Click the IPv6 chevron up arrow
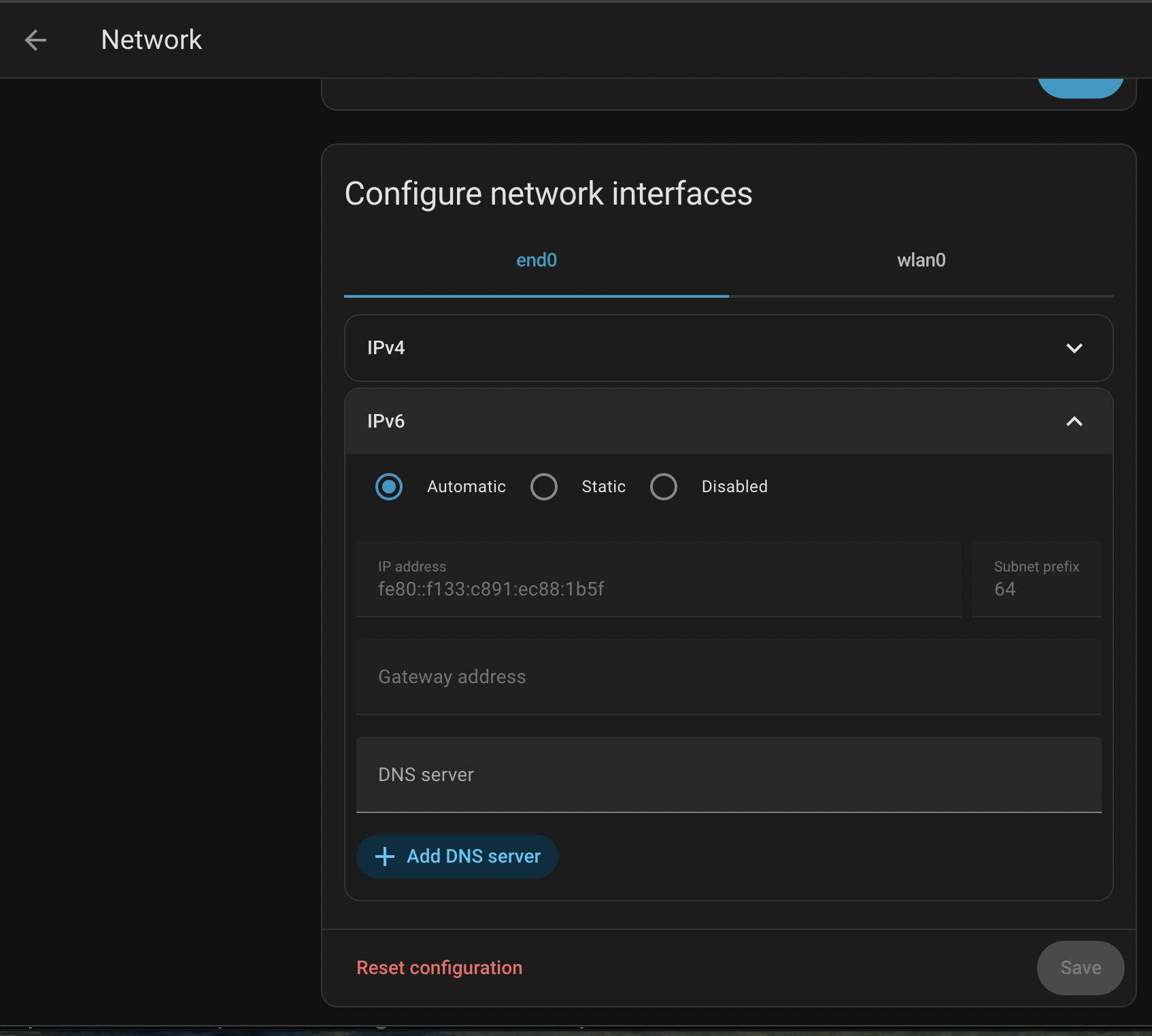1152x1036 pixels. tap(1074, 421)
